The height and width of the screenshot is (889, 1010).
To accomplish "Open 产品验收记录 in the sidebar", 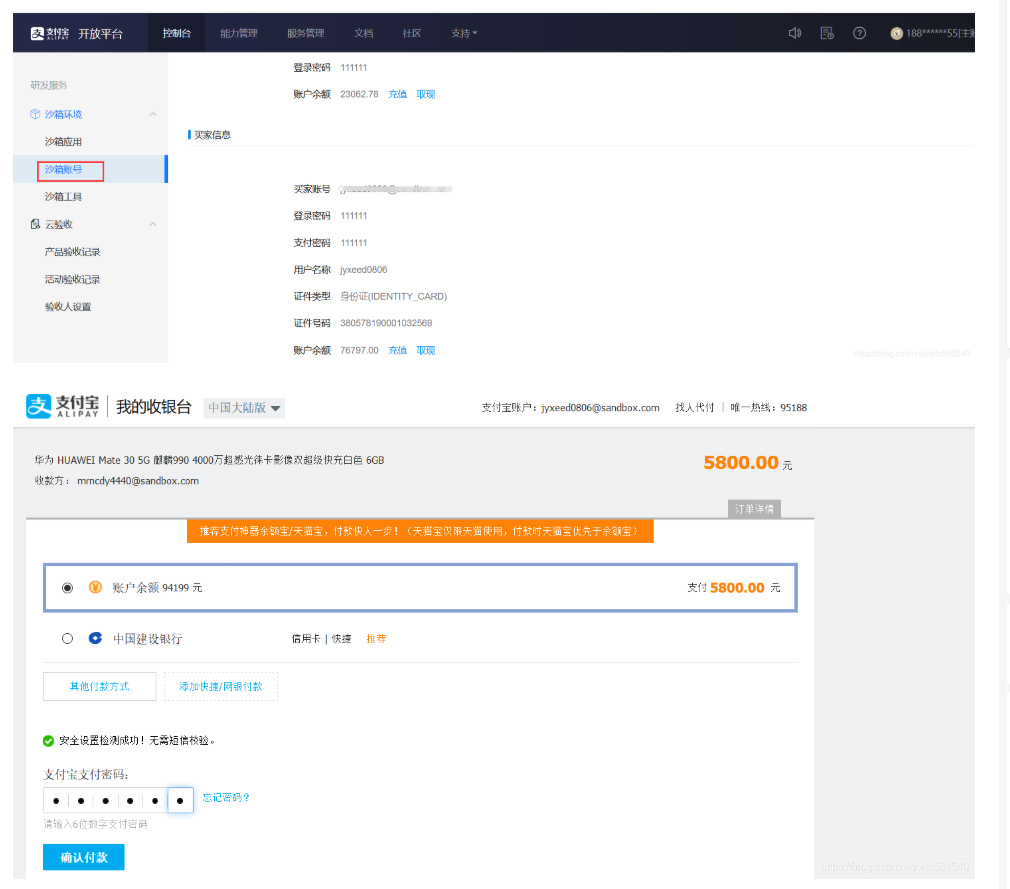I will [72, 252].
